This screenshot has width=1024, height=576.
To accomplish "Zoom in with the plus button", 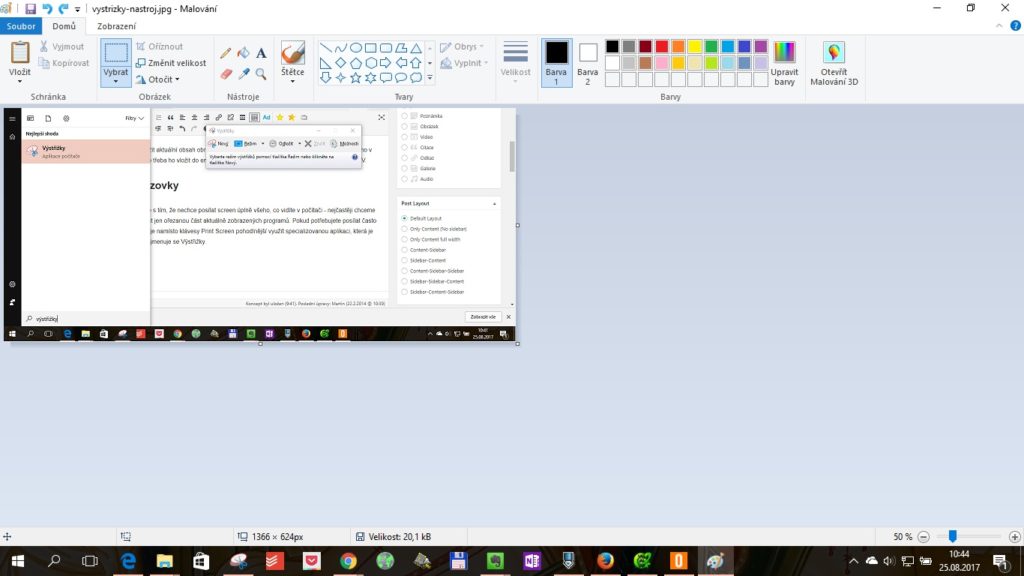I will pos(1014,537).
